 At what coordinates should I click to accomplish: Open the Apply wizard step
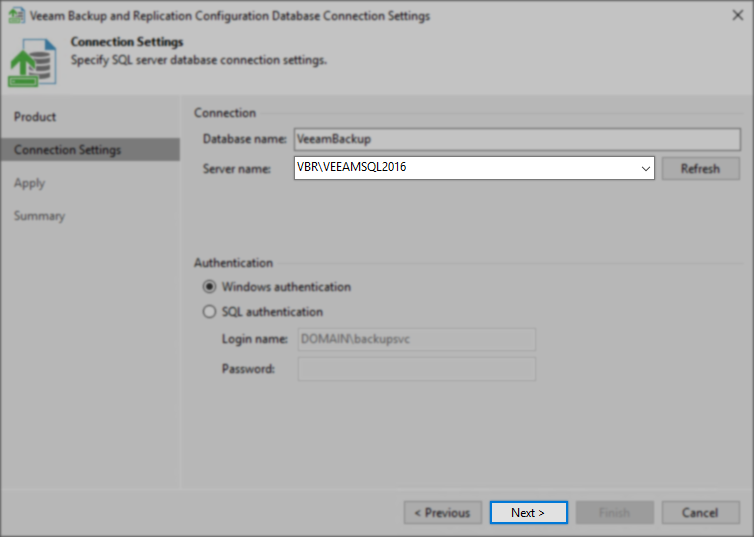[x=29, y=183]
